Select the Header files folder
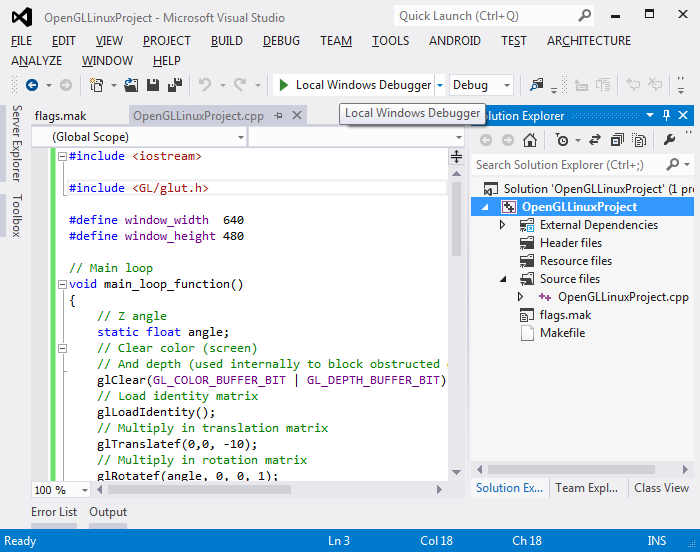This screenshot has height=552, width=700. coord(571,243)
